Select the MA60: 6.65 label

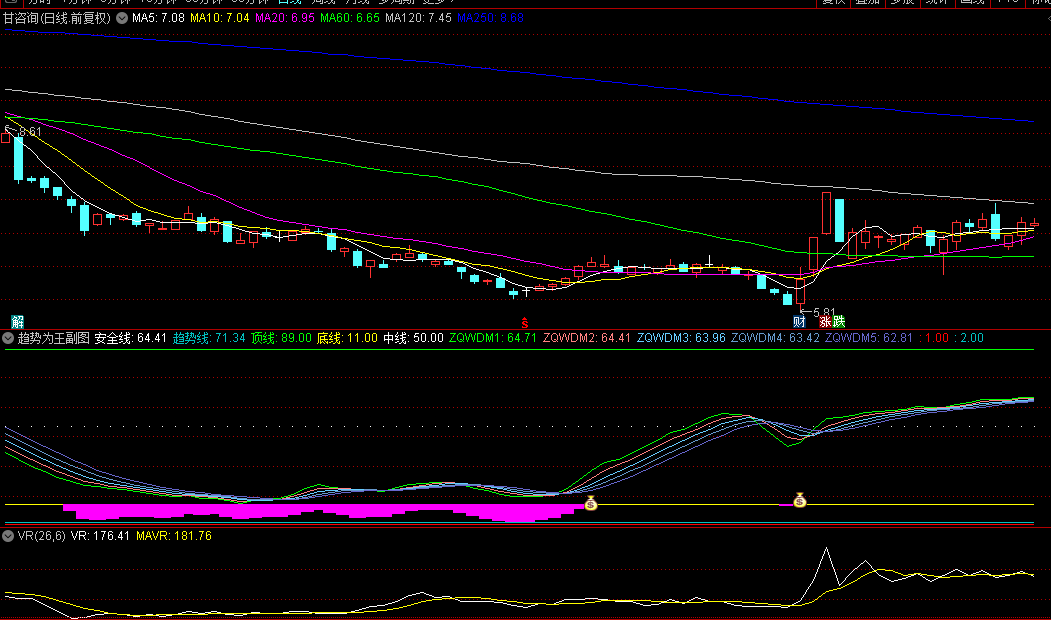point(350,18)
